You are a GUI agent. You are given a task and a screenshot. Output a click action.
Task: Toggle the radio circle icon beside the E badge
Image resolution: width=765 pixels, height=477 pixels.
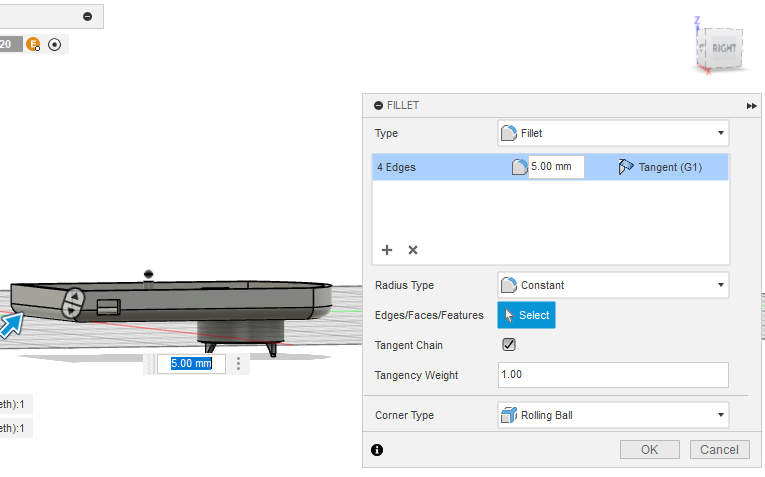pyautogui.click(x=55, y=45)
